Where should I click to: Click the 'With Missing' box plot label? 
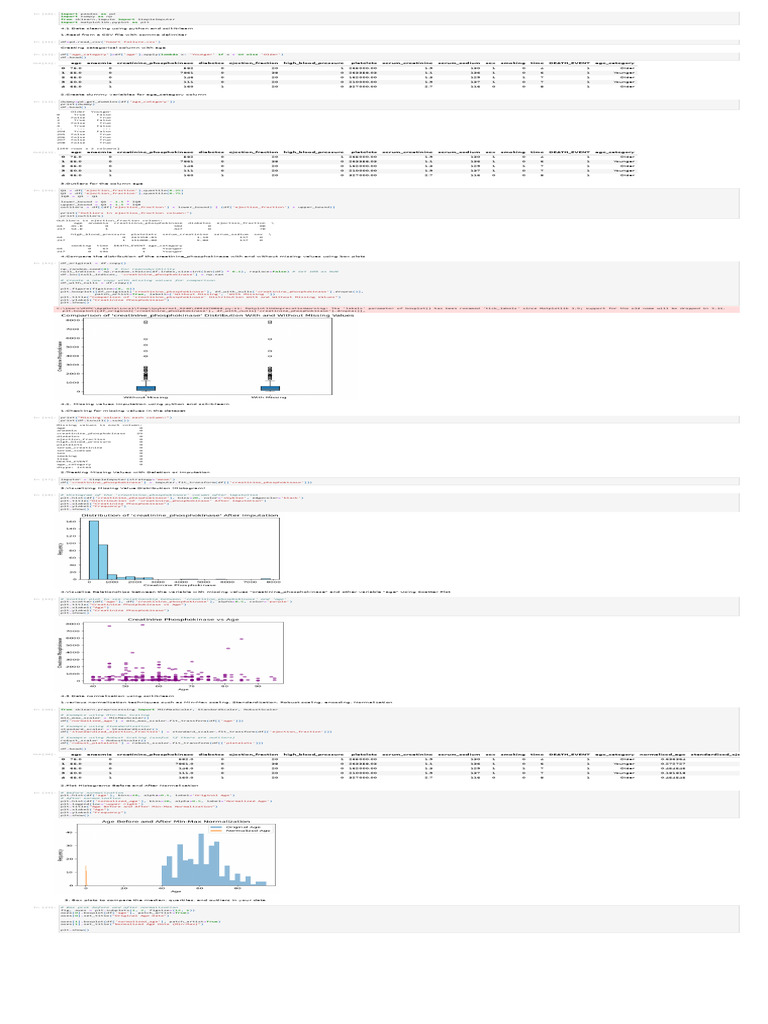point(269,396)
